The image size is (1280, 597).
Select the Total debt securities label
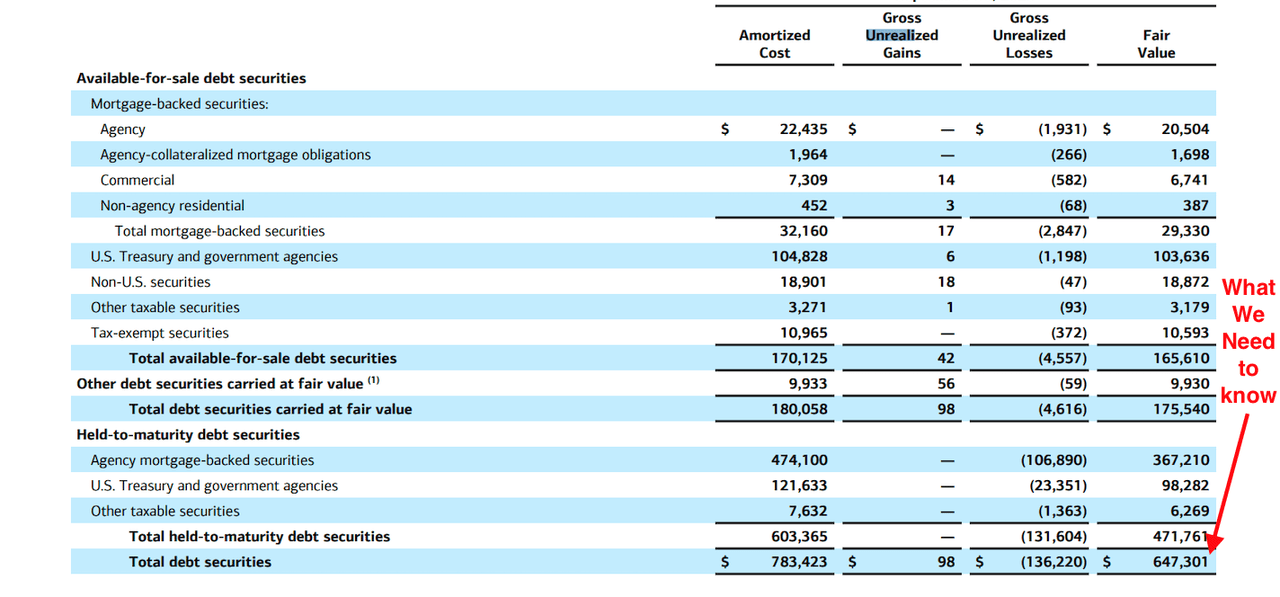tap(200, 562)
